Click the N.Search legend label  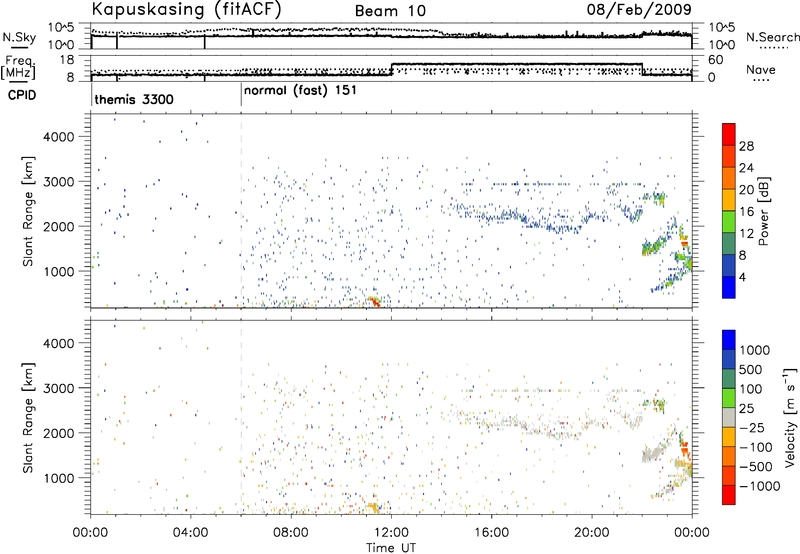pyautogui.click(x=773, y=37)
